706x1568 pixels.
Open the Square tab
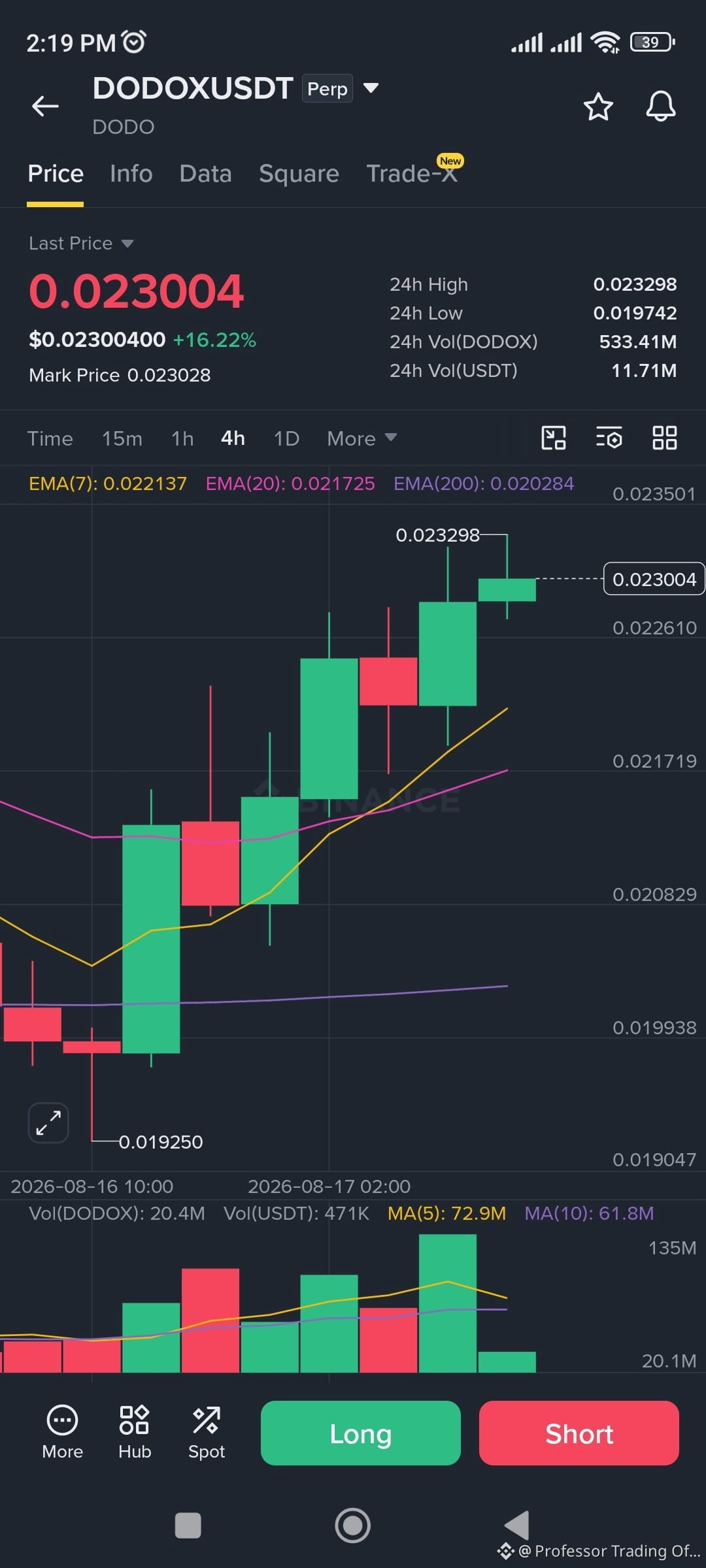pyautogui.click(x=299, y=174)
